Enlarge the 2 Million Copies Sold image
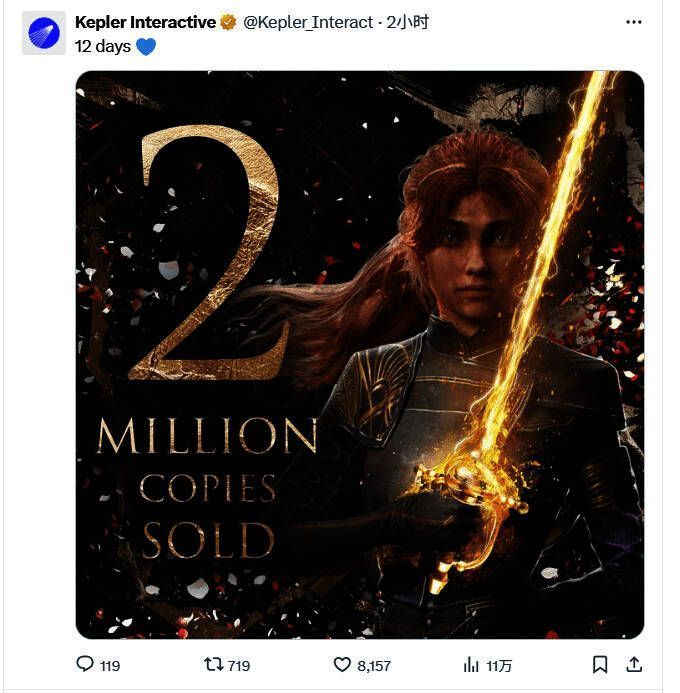 (x=360, y=354)
